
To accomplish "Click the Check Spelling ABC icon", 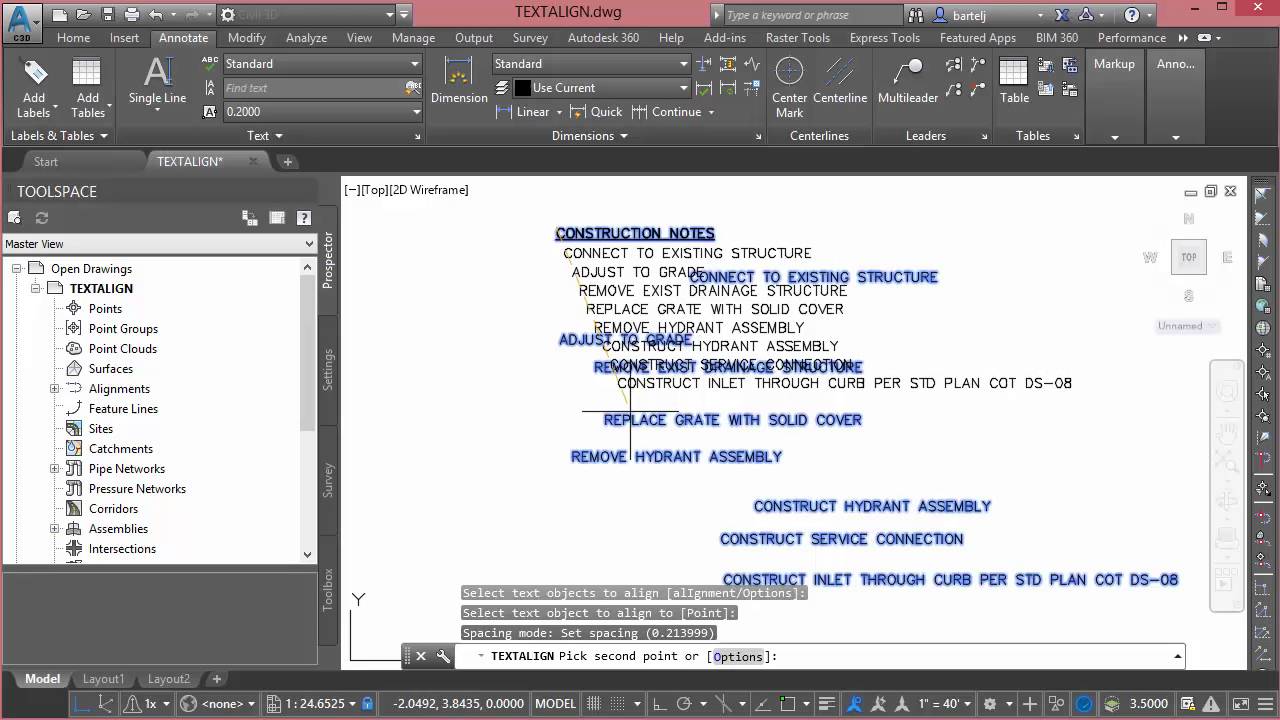I will pyautogui.click(x=209, y=63).
